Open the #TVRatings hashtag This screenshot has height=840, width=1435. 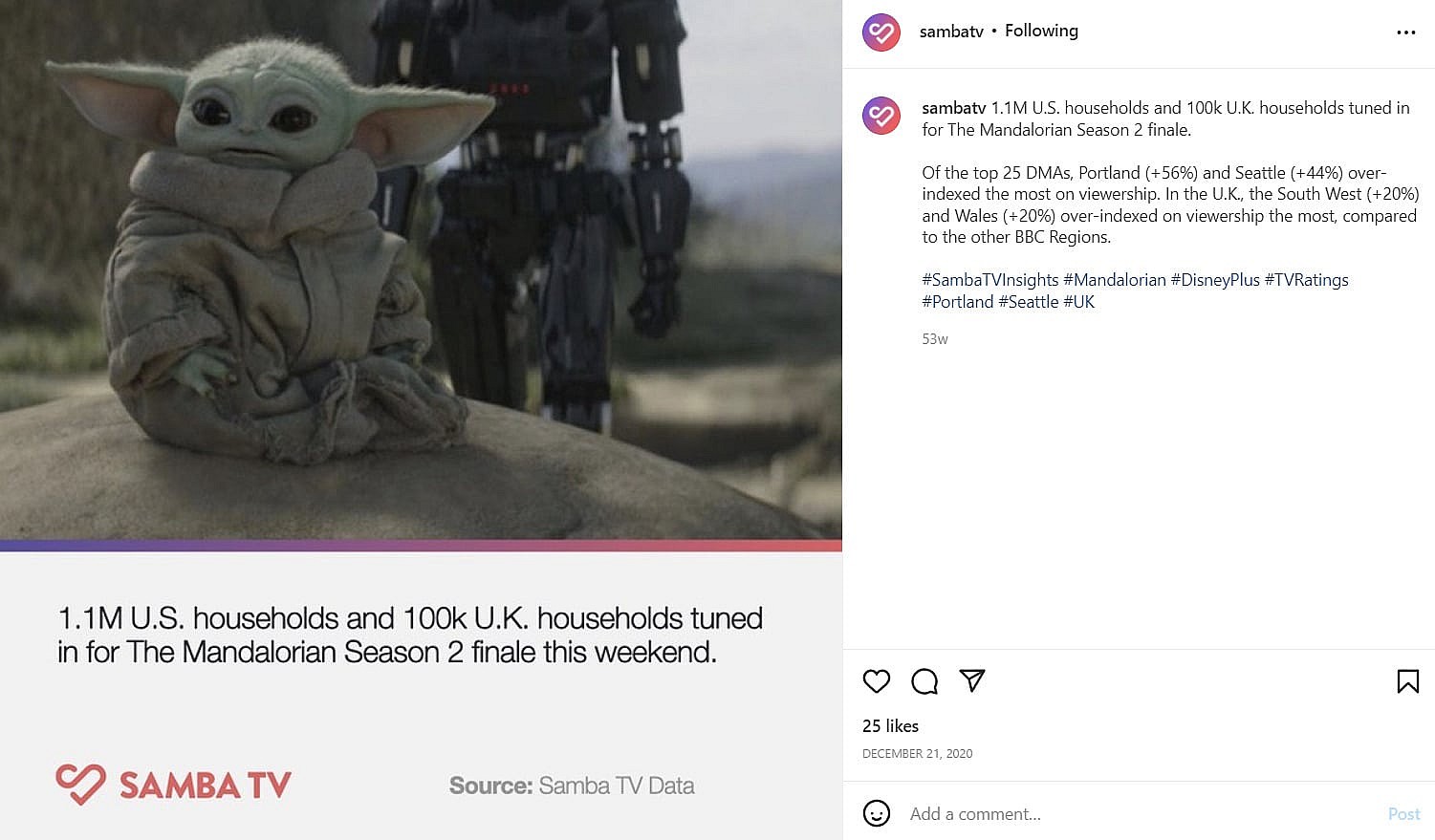click(x=1307, y=280)
